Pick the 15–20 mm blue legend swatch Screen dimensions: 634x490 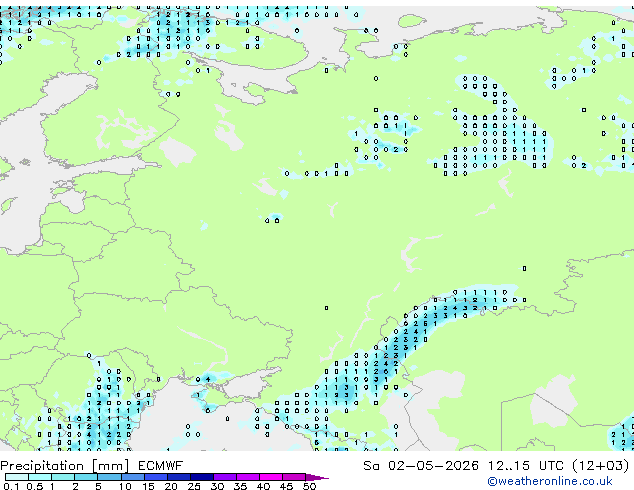click(156, 477)
